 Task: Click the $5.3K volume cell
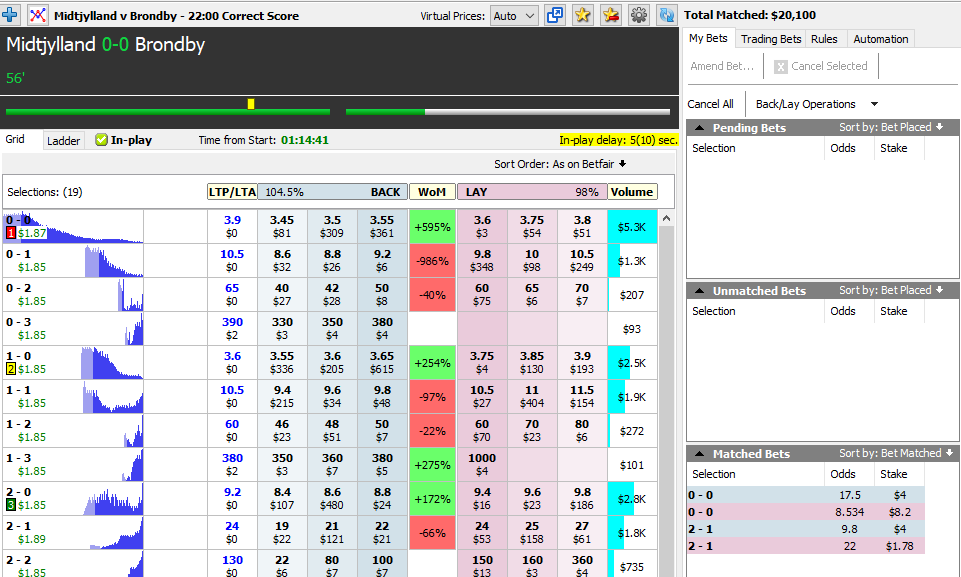click(x=632, y=227)
